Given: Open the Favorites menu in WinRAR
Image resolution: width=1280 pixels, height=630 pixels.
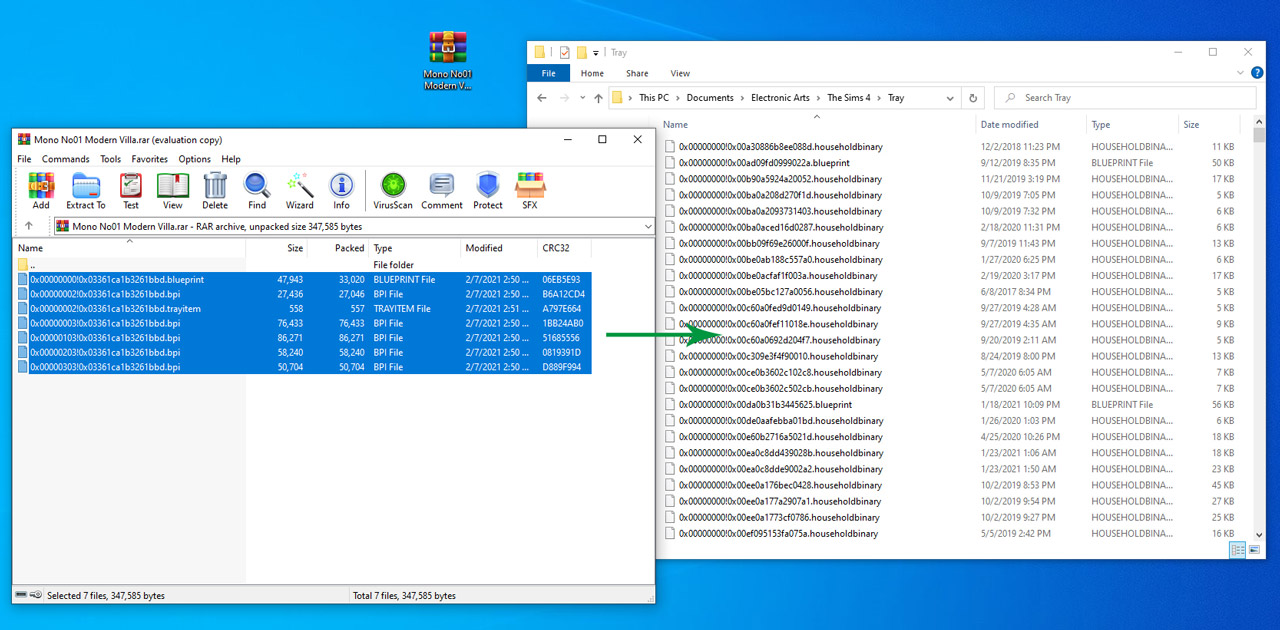Looking at the screenshot, I should pyautogui.click(x=150, y=159).
